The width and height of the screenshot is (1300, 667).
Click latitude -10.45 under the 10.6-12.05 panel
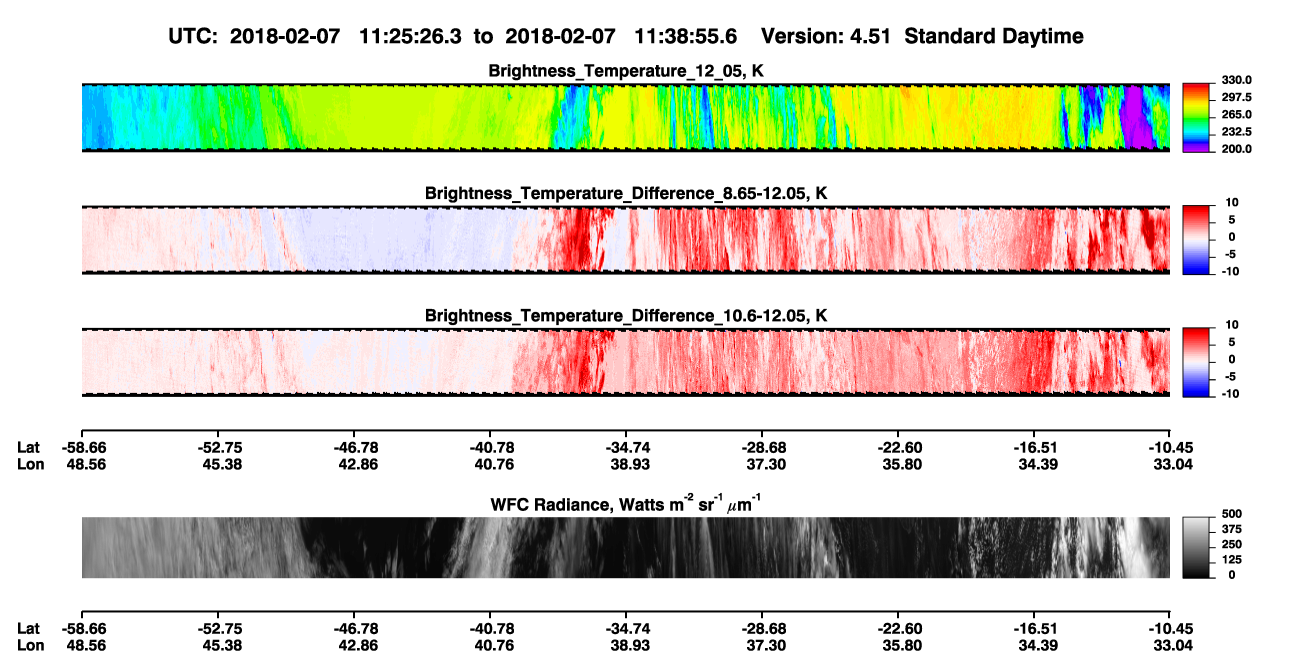tap(1170, 447)
